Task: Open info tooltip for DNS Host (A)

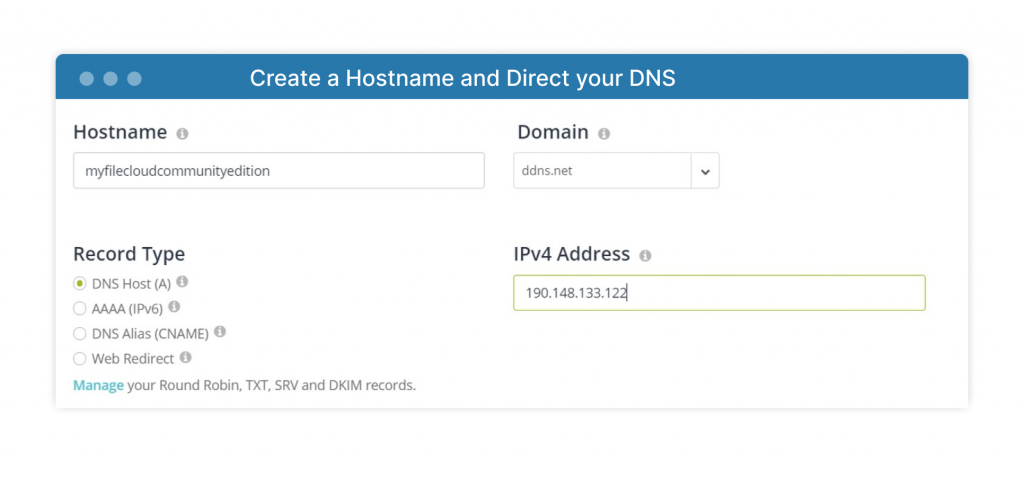Action: tap(182, 282)
